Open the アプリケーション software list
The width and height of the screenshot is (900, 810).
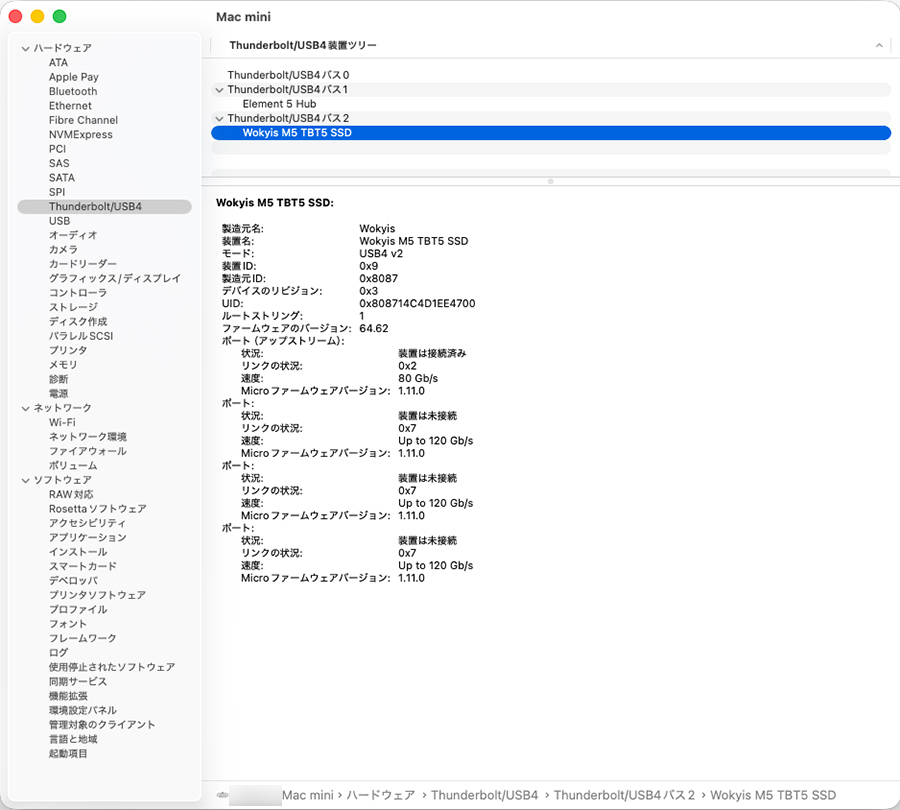[x=87, y=538]
